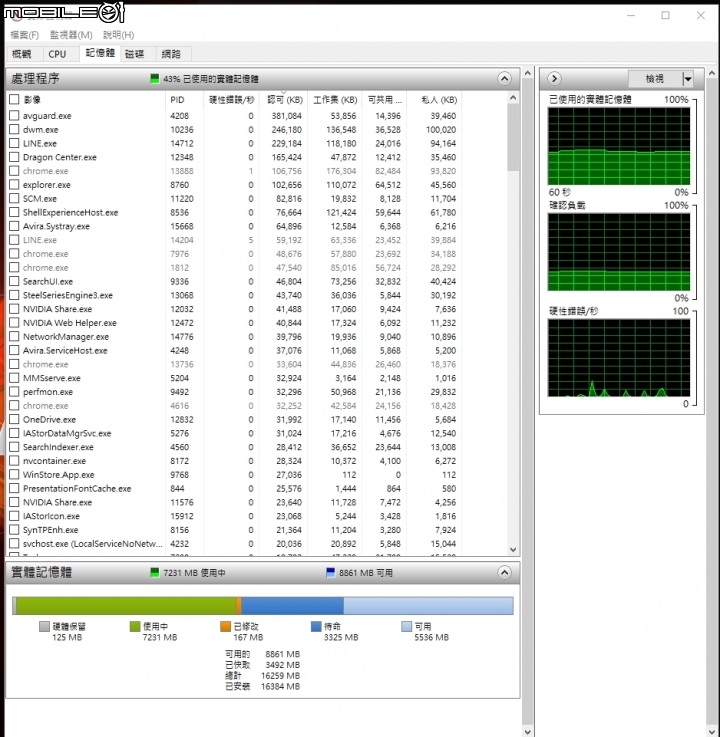Switch to the 概觀 tab

[x=22, y=54]
